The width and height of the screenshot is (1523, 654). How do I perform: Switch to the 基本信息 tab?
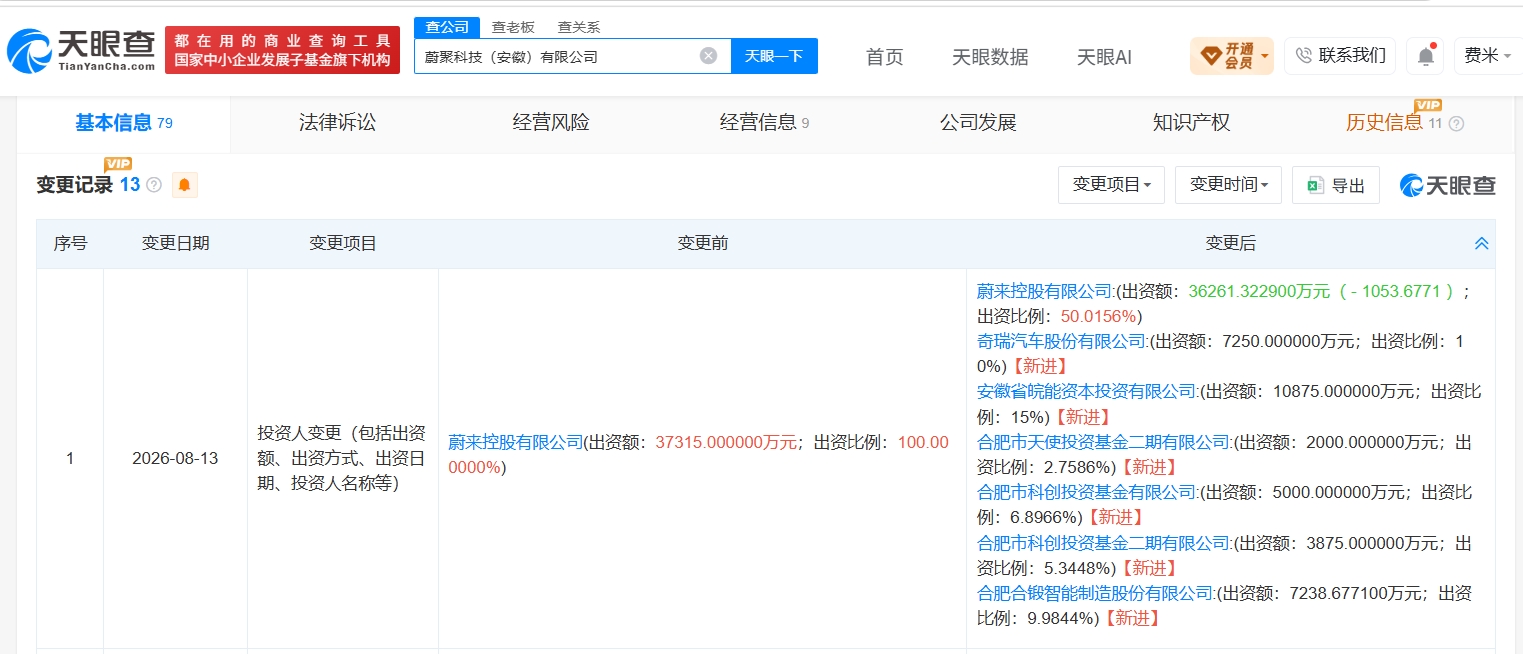point(124,123)
